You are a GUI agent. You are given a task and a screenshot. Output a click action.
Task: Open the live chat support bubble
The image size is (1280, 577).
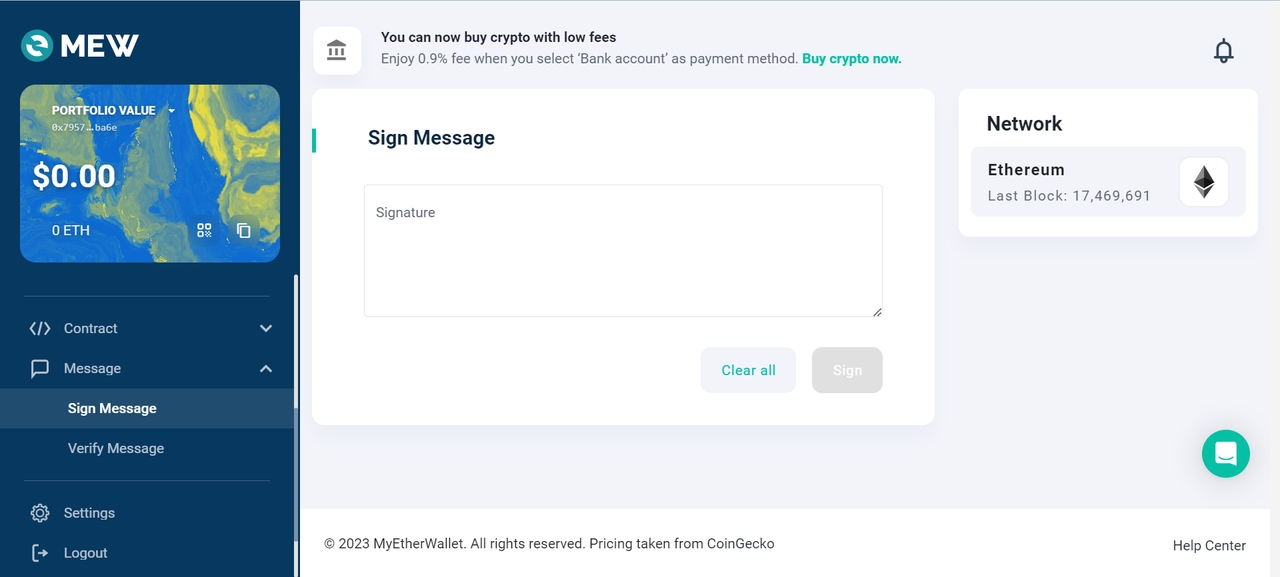pyautogui.click(x=1225, y=453)
